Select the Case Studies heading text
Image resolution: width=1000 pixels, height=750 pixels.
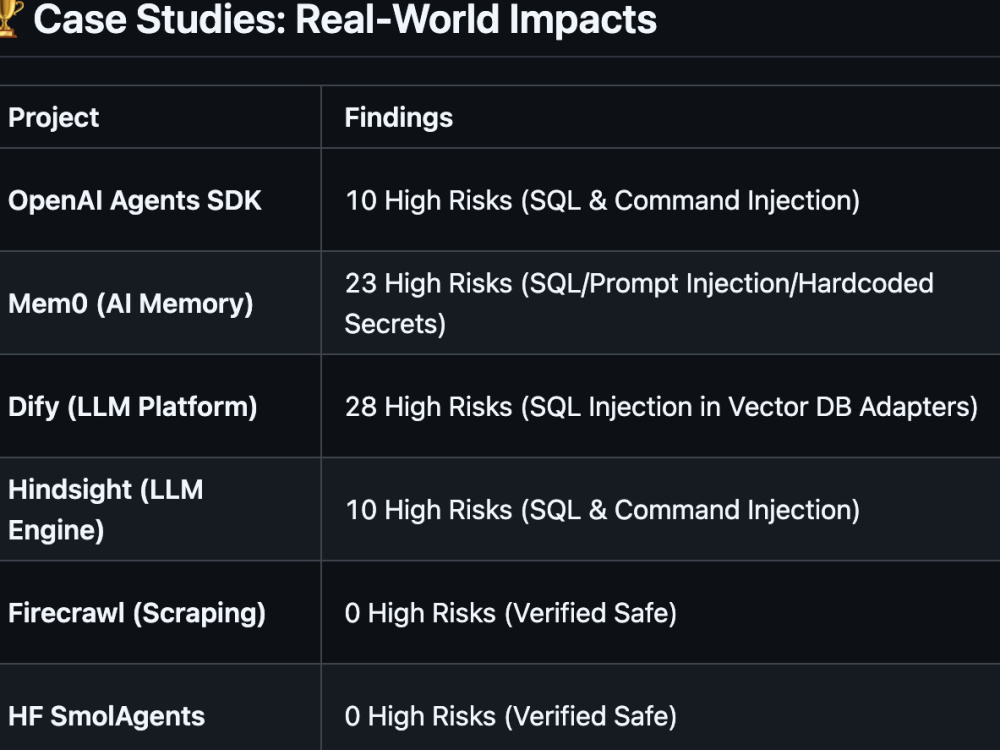pos(345,19)
